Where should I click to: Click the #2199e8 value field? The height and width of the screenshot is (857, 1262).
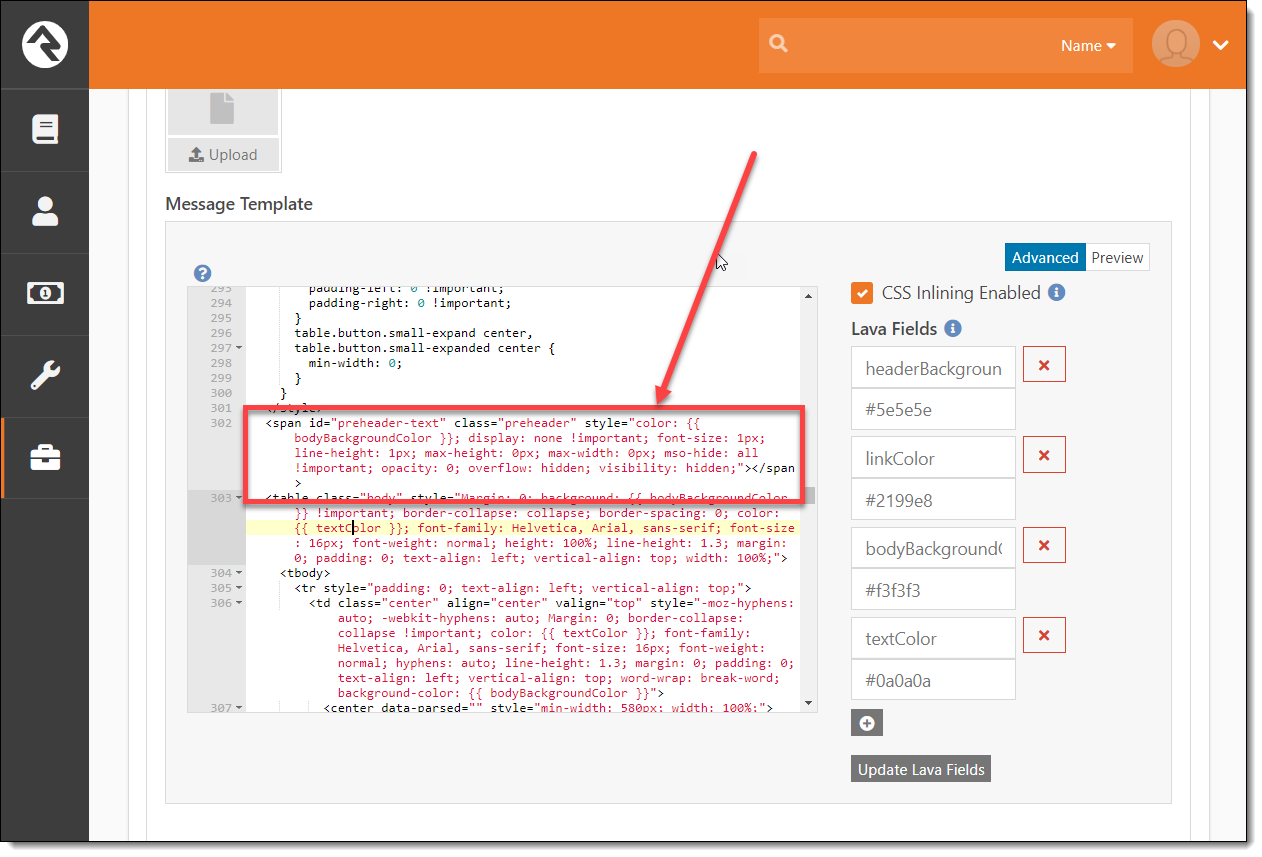[x=933, y=499]
